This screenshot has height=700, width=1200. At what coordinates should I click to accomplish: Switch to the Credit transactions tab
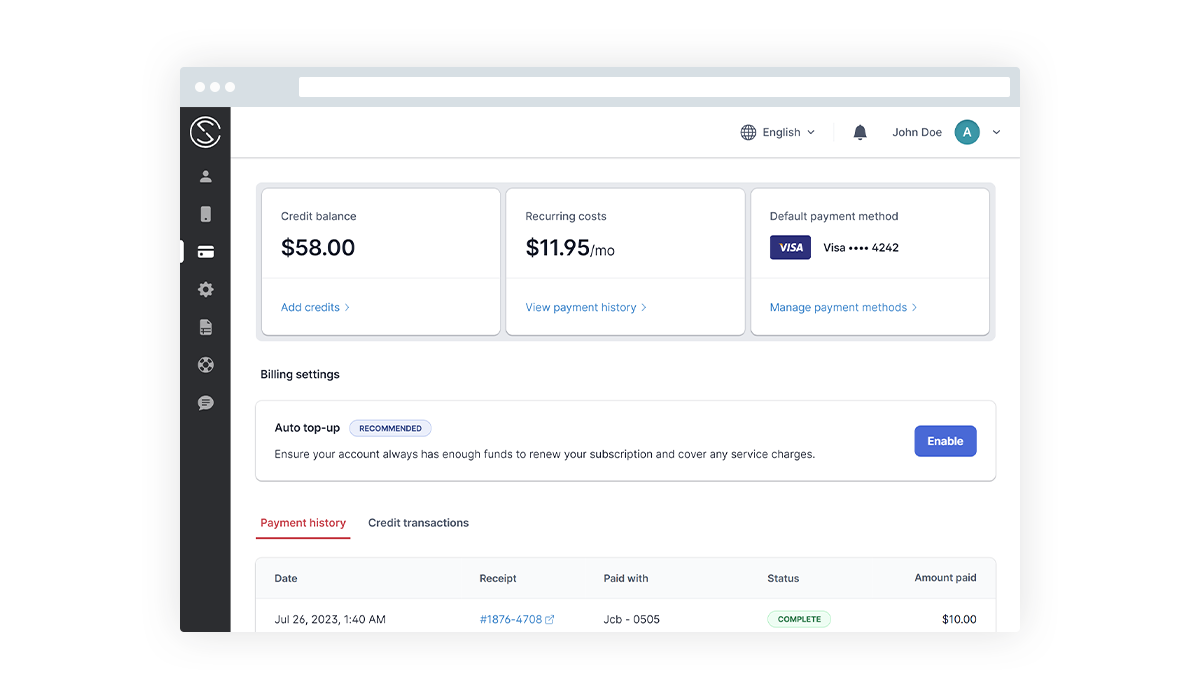418,523
